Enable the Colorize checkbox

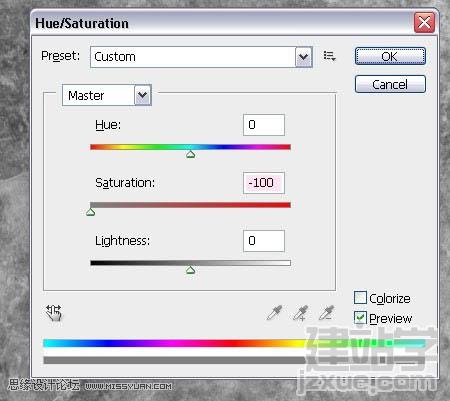click(x=360, y=298)
